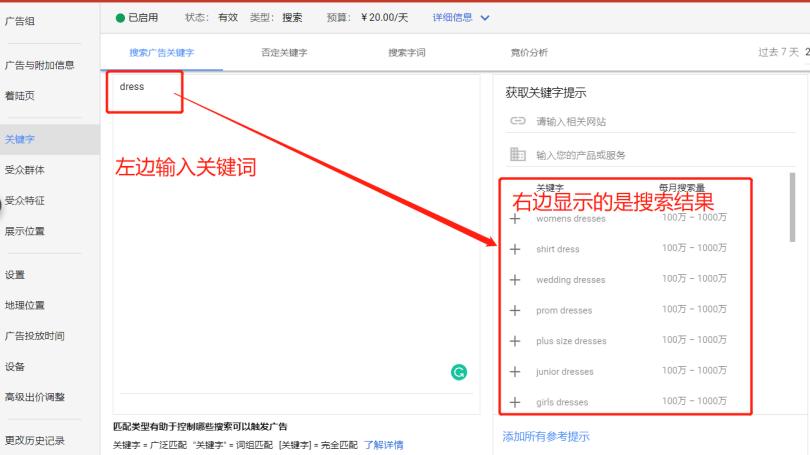This screenshot has height=455, width=810.
Task: Click the junior dresses keyword text
Action: pos(565,371)
